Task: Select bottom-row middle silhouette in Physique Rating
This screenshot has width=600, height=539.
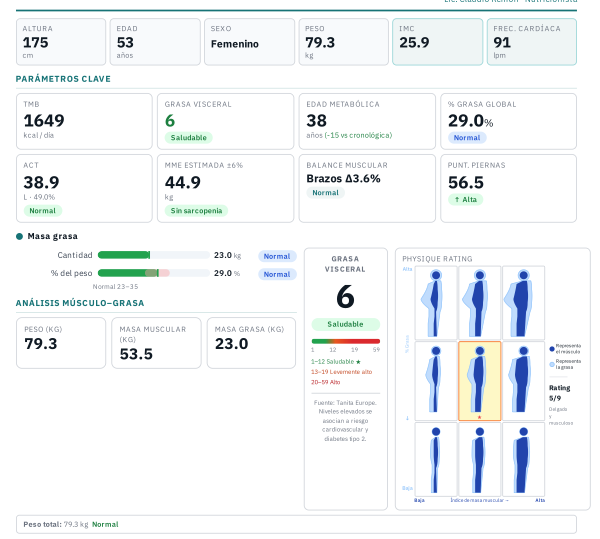Action: coord(479,459)
